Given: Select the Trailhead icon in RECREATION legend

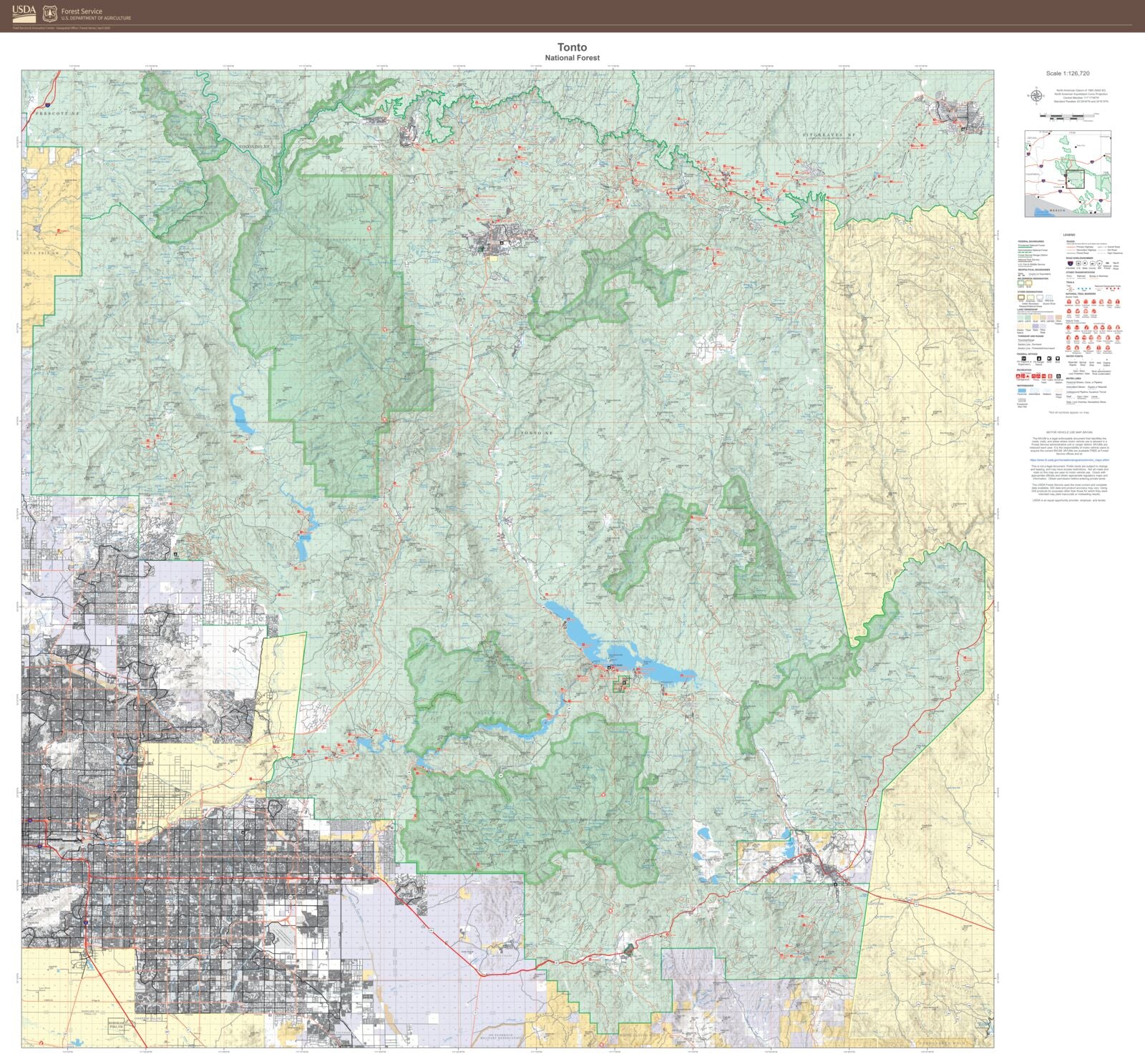Looking at the screenshot, I should click(x=1042, y=376).
